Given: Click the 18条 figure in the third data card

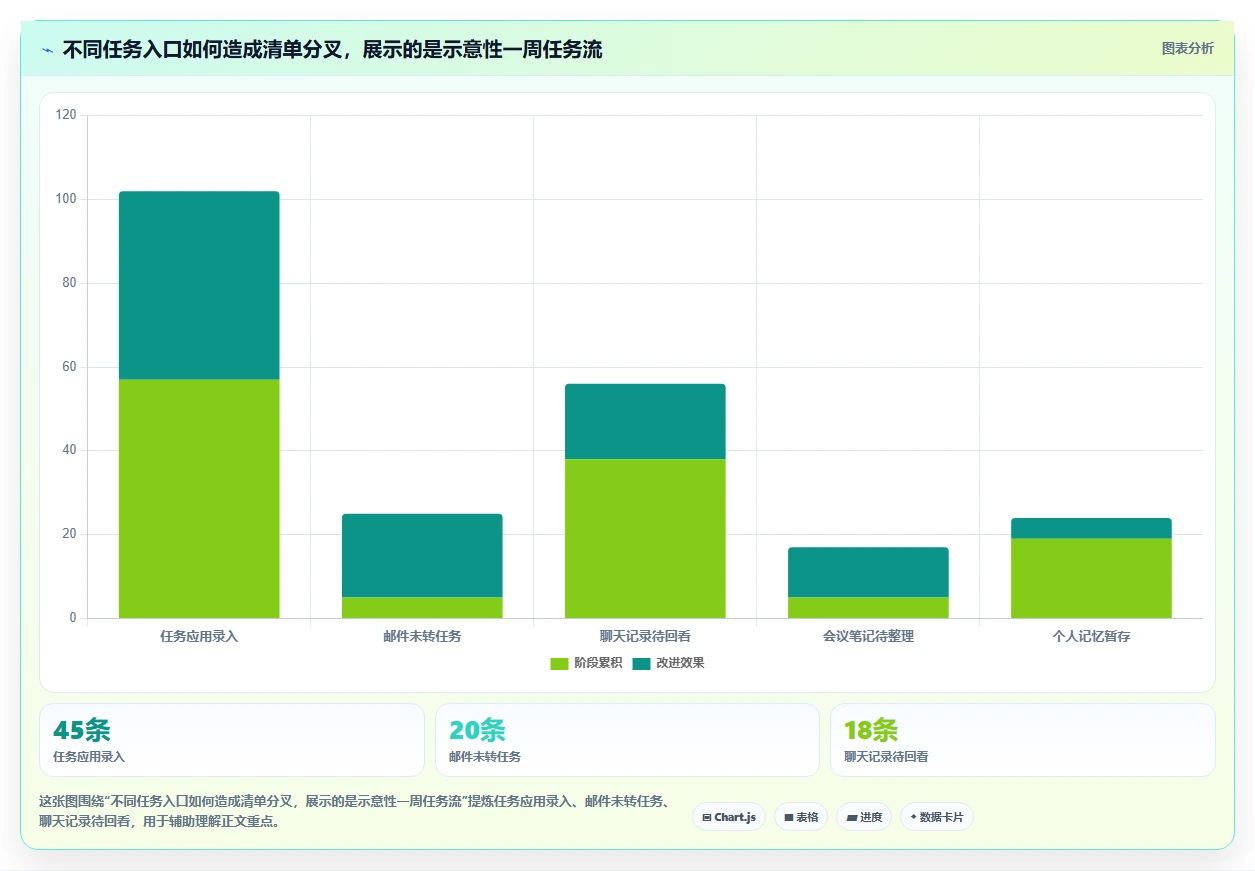Looking at the screenshot, I should (x=872, y=731).
